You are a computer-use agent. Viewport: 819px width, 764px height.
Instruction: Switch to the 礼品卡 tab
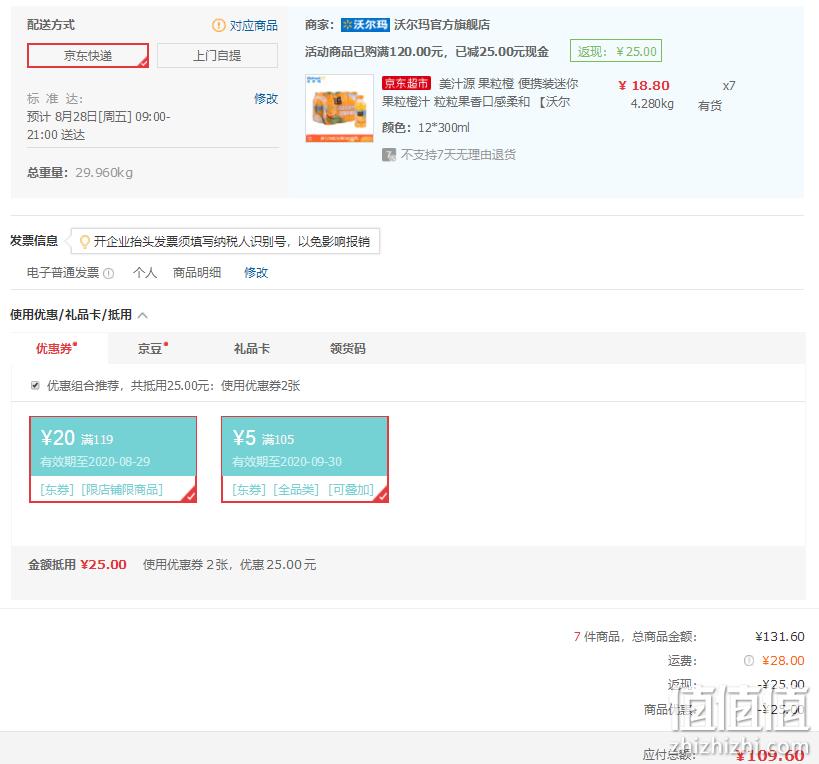pos(252,348)
